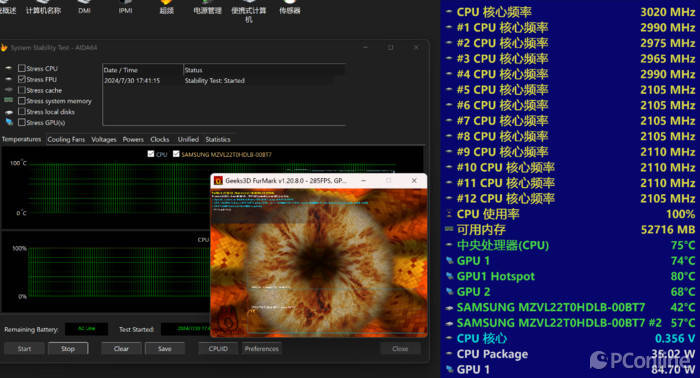
Task: Toggle the CPU graph checkbox
Action: click(151, 154)
